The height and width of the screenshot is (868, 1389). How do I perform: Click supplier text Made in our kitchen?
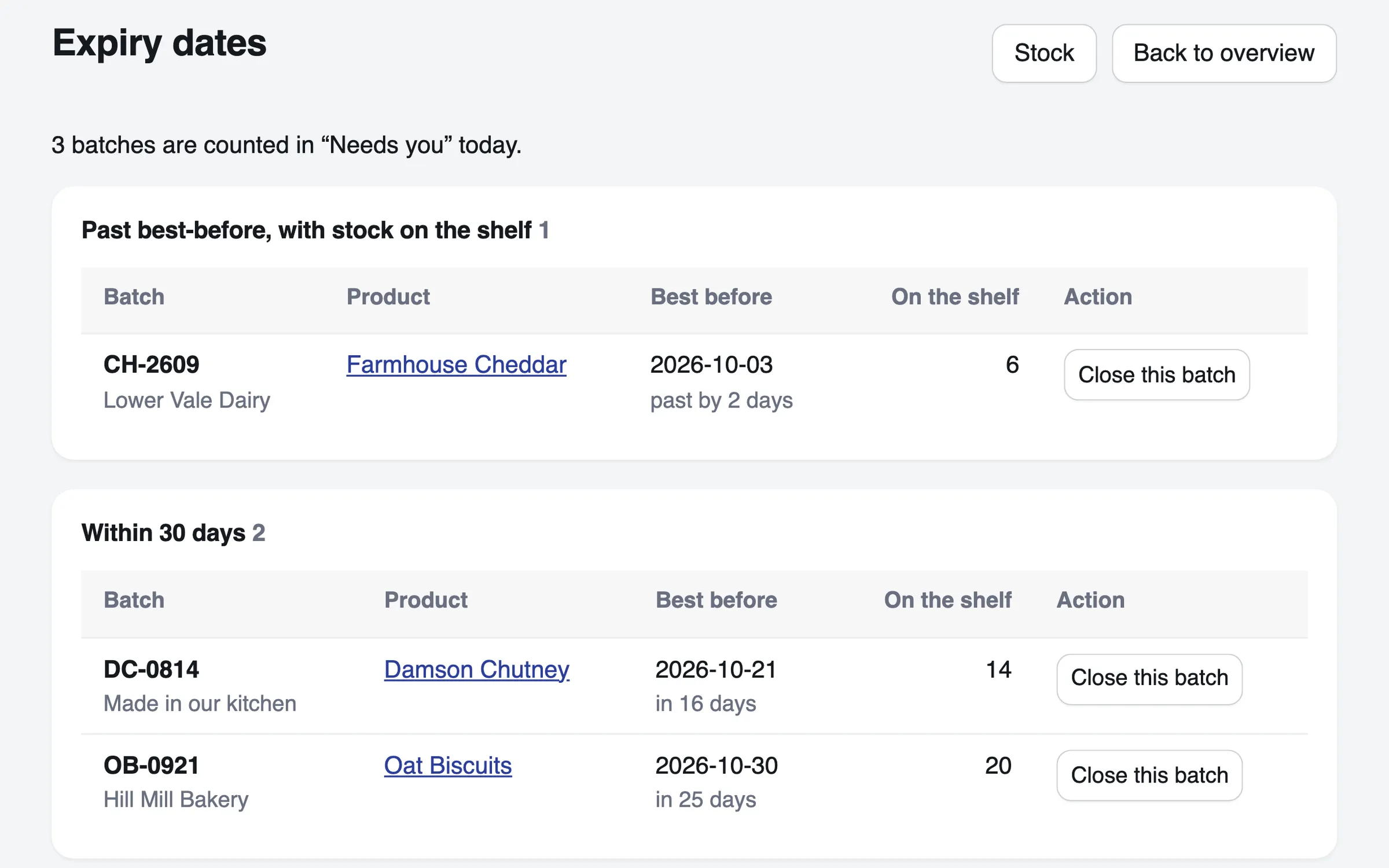200,704
